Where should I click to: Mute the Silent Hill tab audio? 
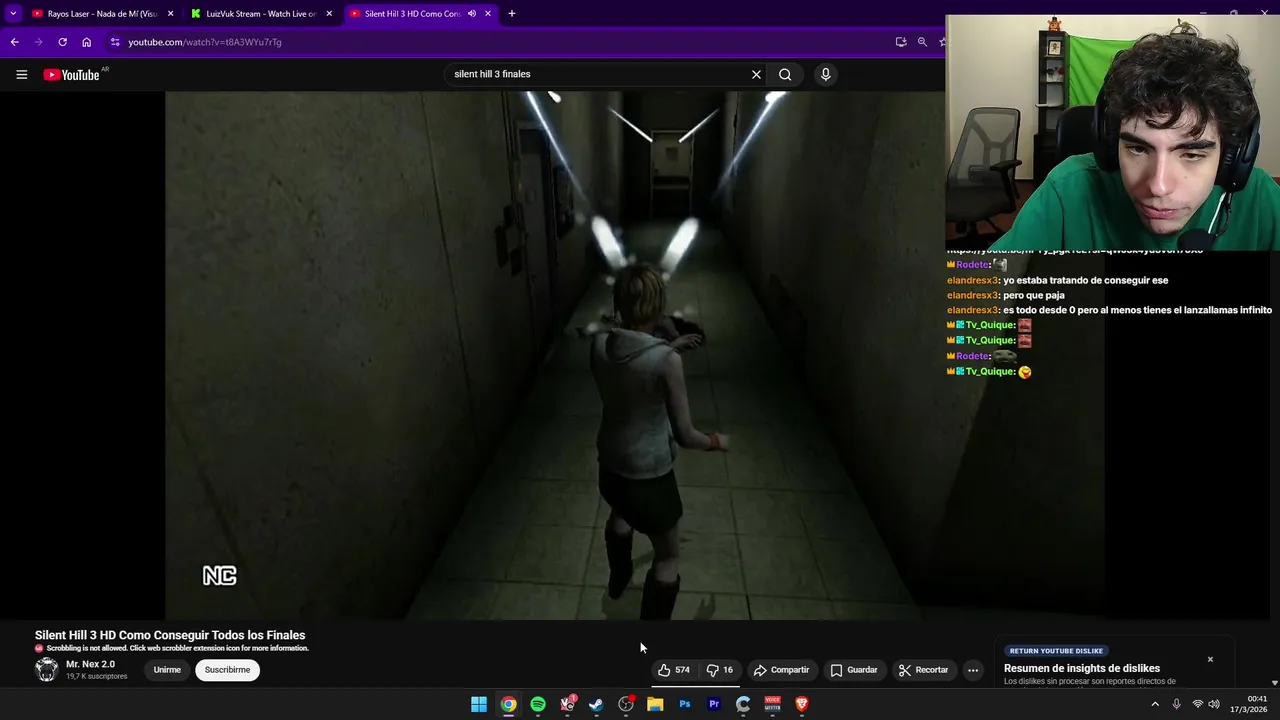[471, 14]
